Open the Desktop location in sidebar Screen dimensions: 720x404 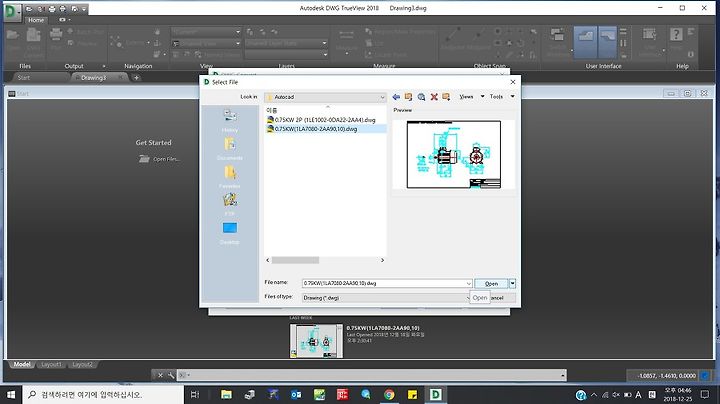coord(230,233)
